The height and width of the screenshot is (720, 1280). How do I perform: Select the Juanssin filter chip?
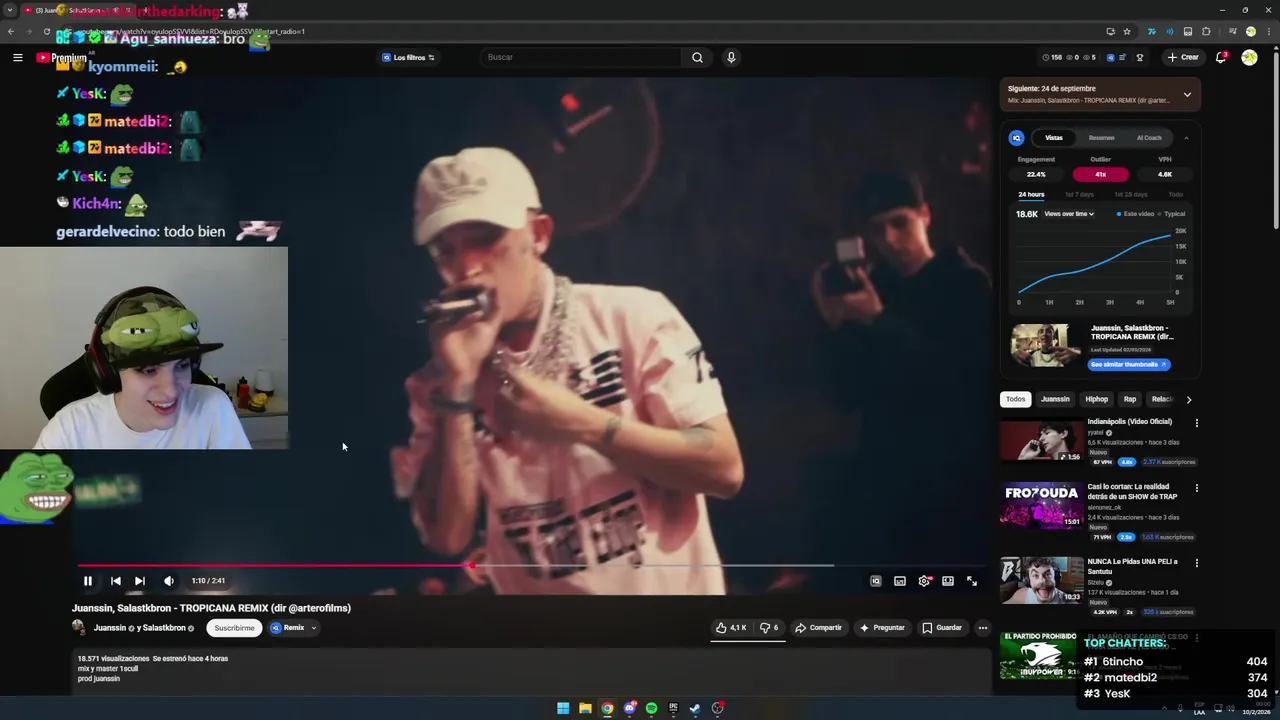1055,399
